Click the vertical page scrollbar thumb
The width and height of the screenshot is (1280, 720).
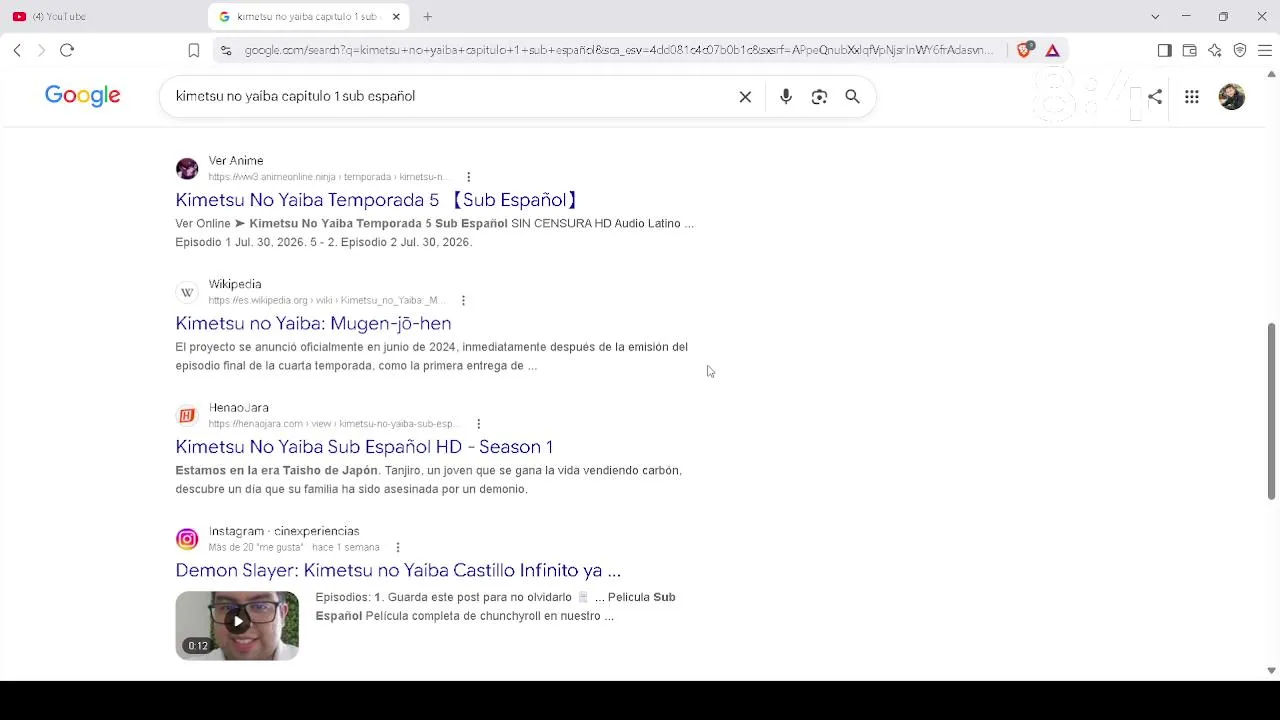[1272, 411]
